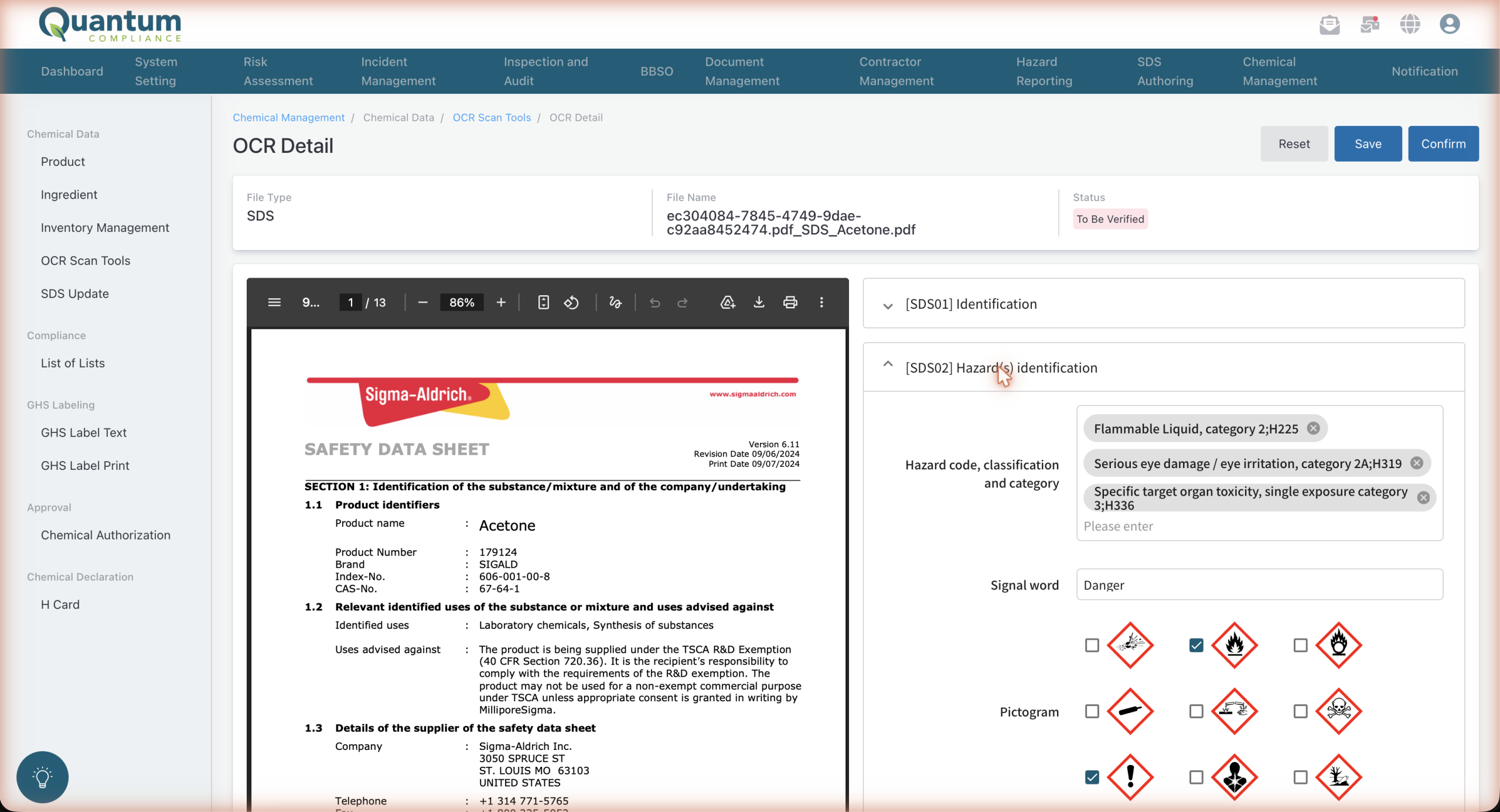Remove the Specific target organ toxicity H336 tag
Viewport: 1500px width, 812px height.
1423,497
